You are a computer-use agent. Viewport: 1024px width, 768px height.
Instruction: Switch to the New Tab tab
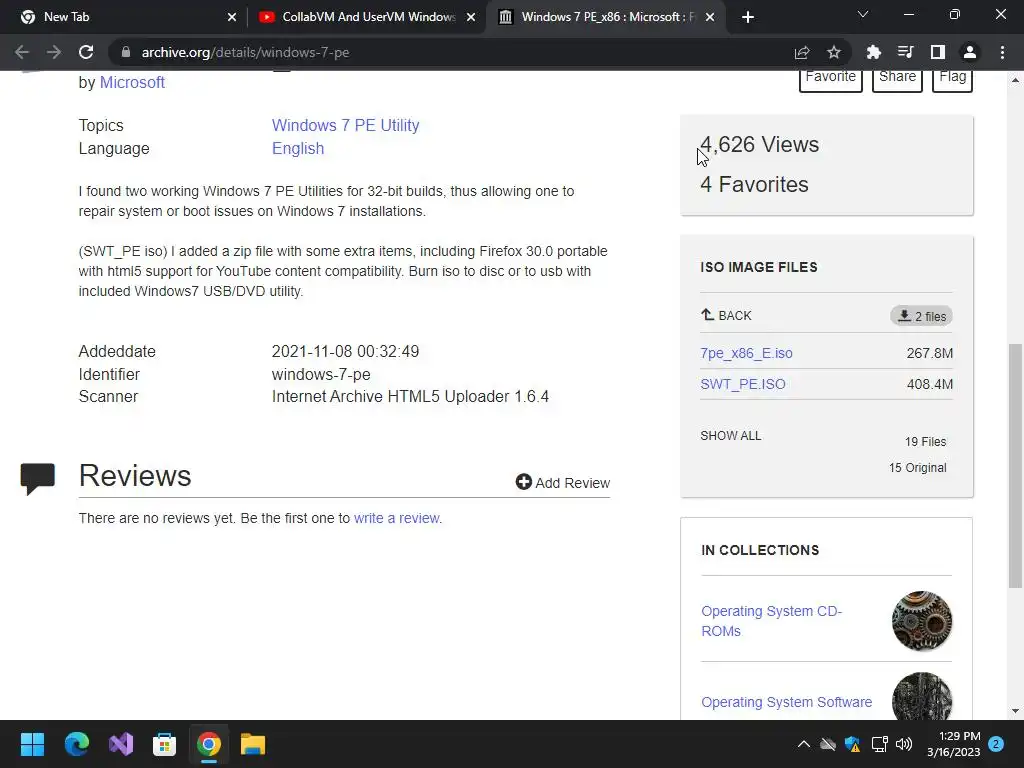point(124,17)
